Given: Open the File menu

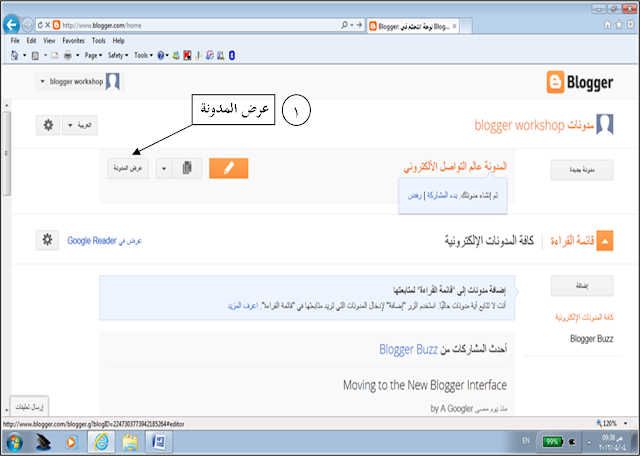Looking at the screenshot, I should click(15, 40).
